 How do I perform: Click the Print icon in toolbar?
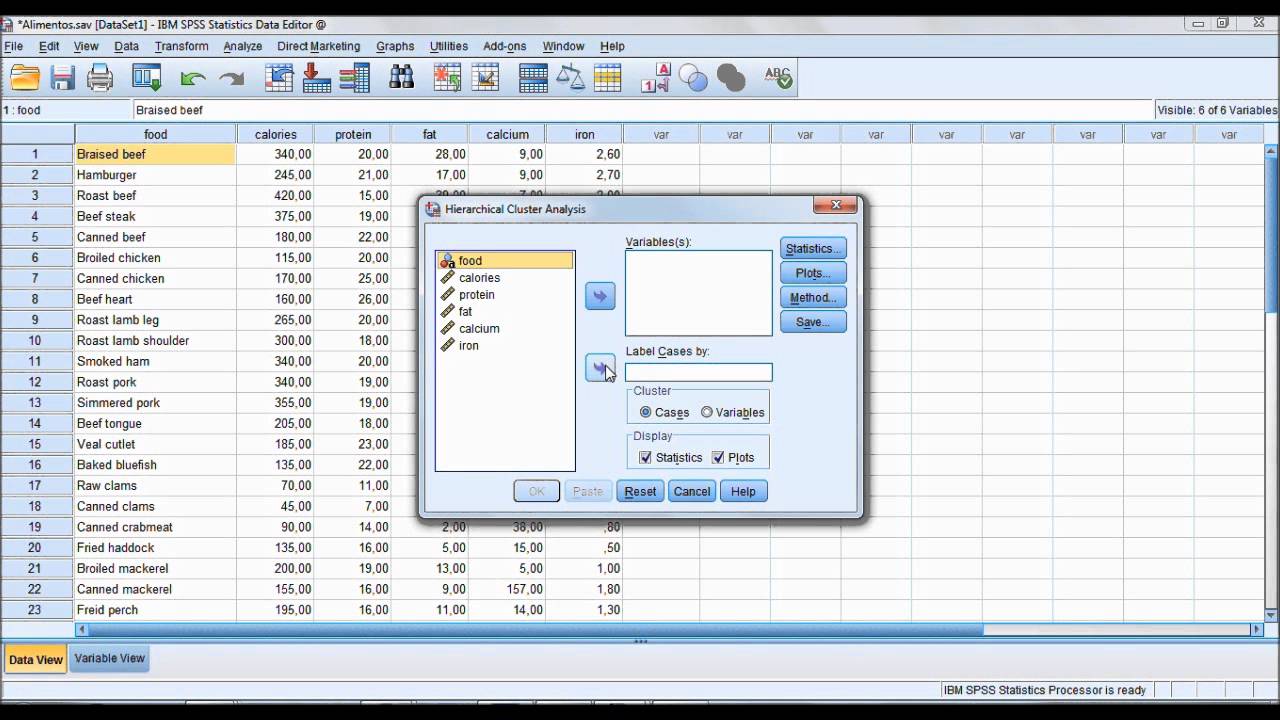click(100, 77)
